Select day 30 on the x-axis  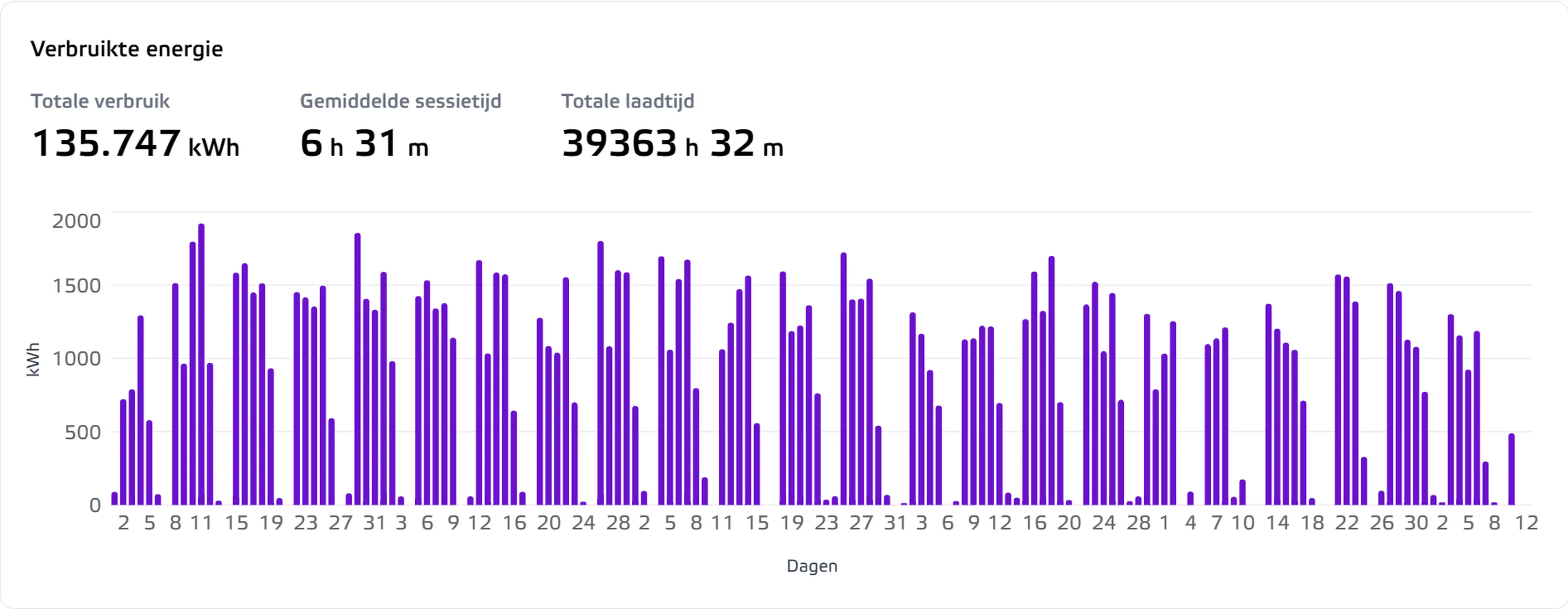[x=1417, y=523]
